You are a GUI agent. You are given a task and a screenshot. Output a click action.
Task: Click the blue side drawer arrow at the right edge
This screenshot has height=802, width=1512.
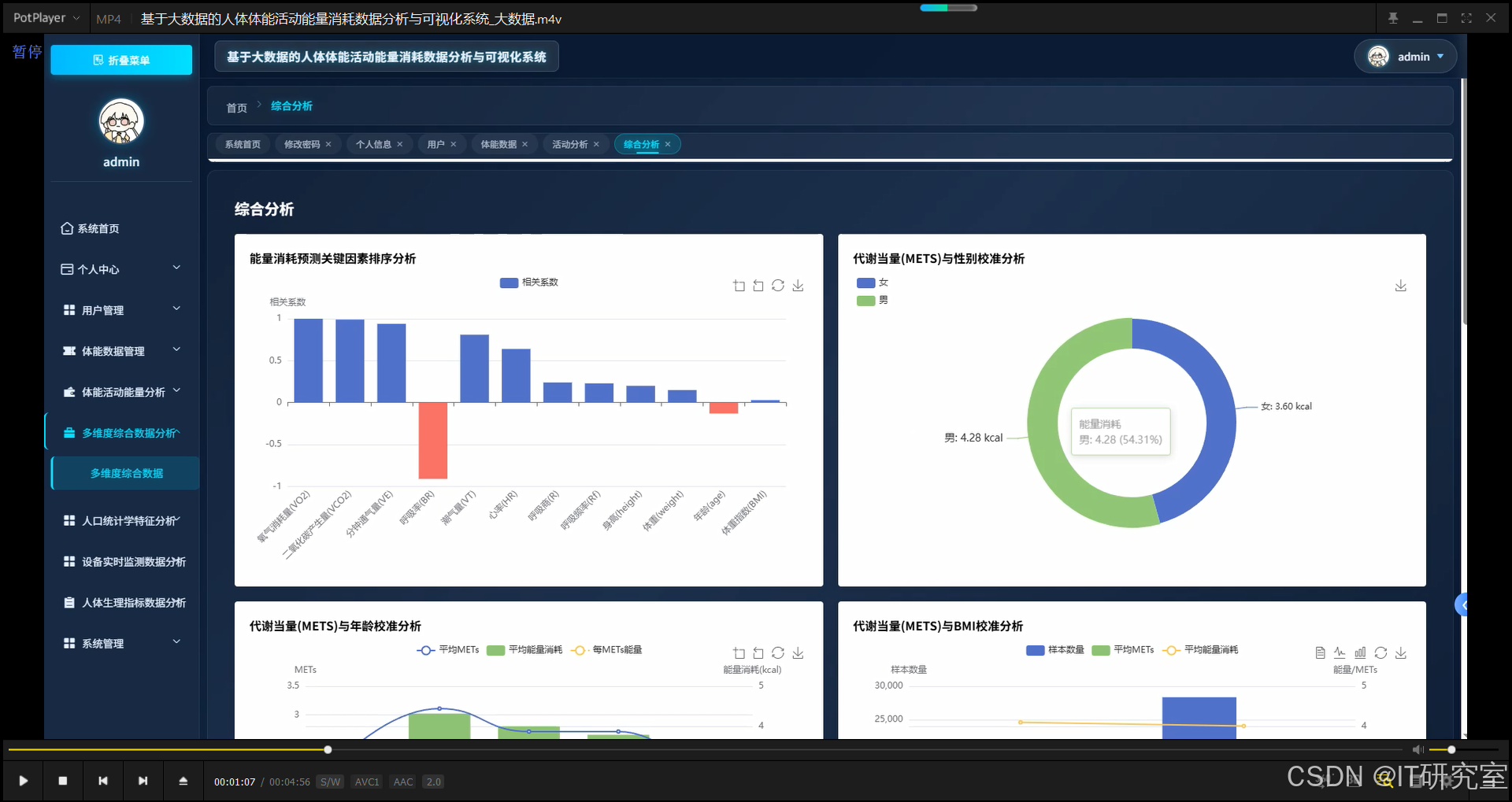coord(1462,604)
